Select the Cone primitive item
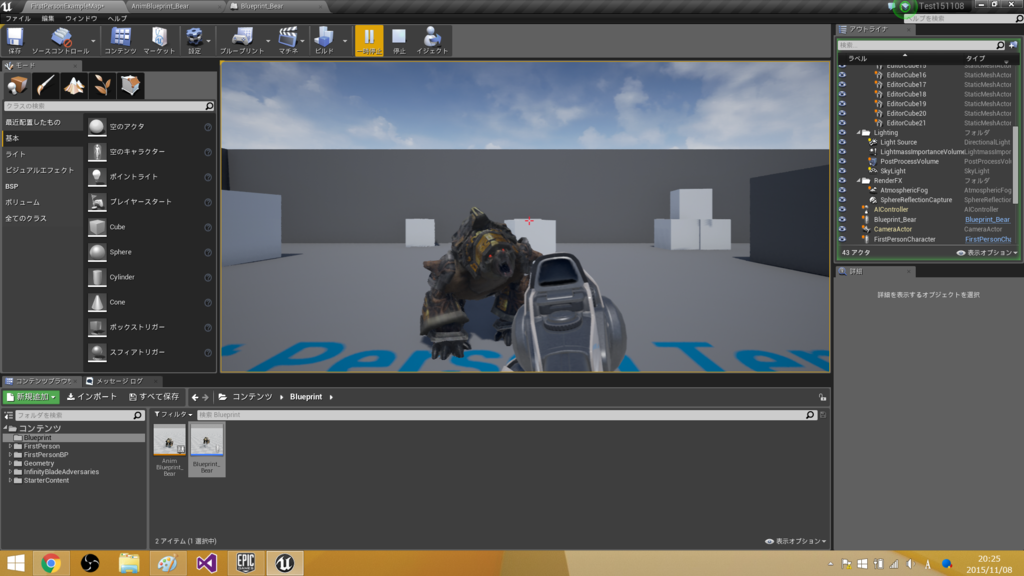 (150, 302)
